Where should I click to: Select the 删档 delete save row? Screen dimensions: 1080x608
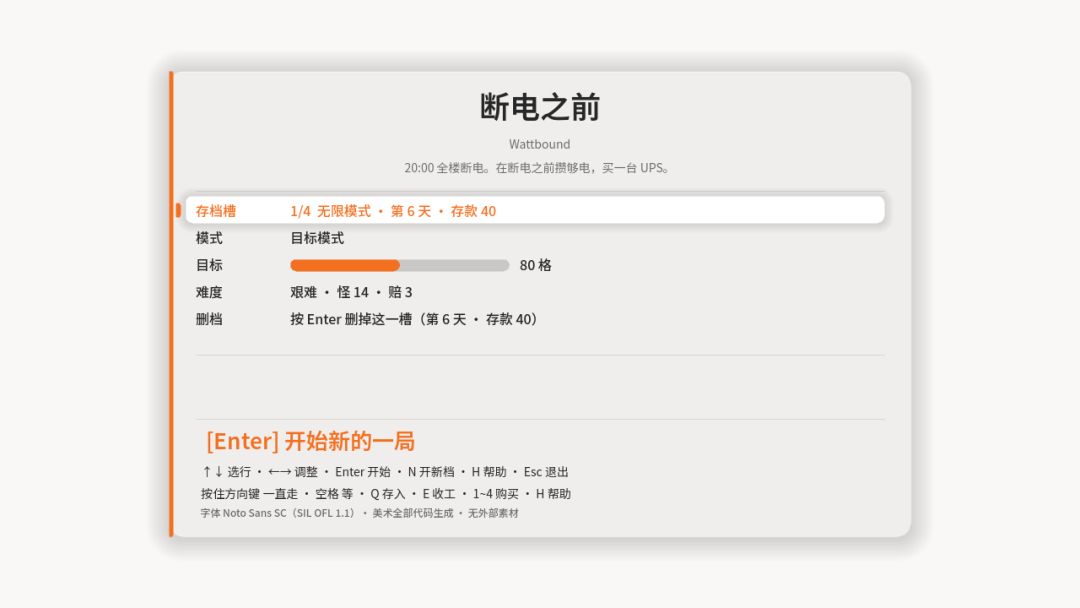(534, 319)
